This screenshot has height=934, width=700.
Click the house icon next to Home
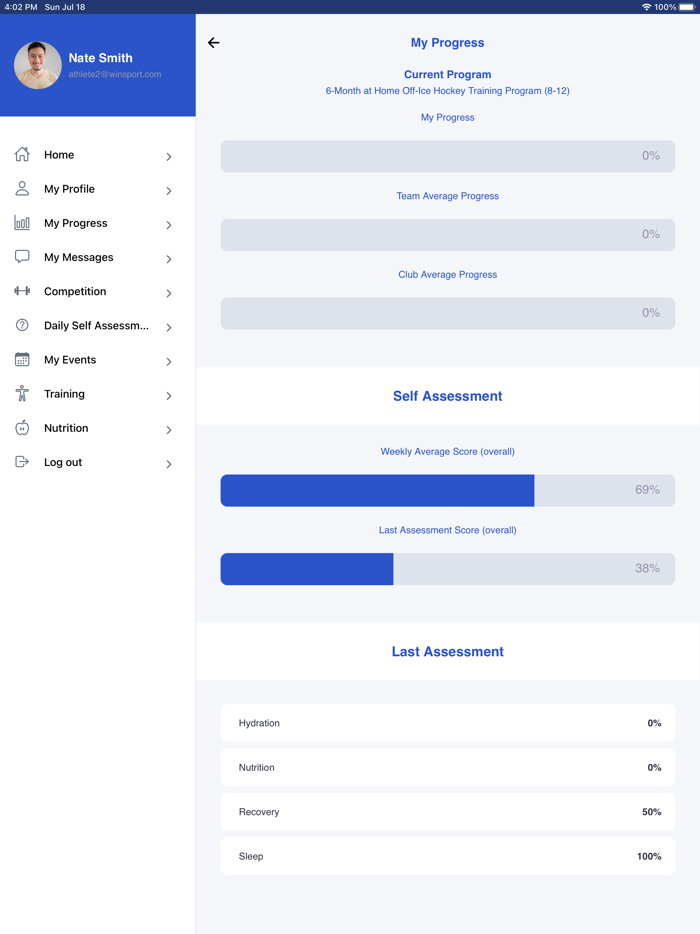click(22, 154)
